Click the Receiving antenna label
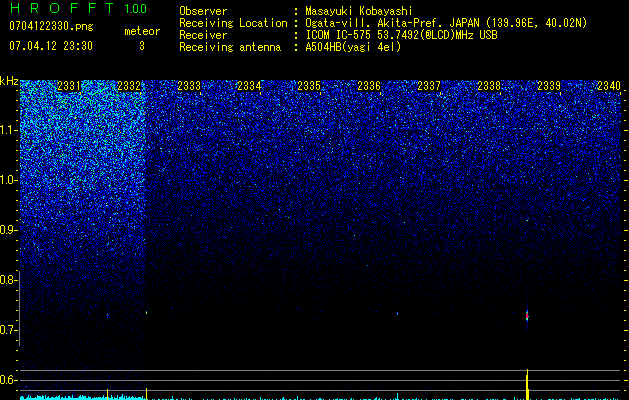Viewport: 629px width, 400px height. [230, 47]
